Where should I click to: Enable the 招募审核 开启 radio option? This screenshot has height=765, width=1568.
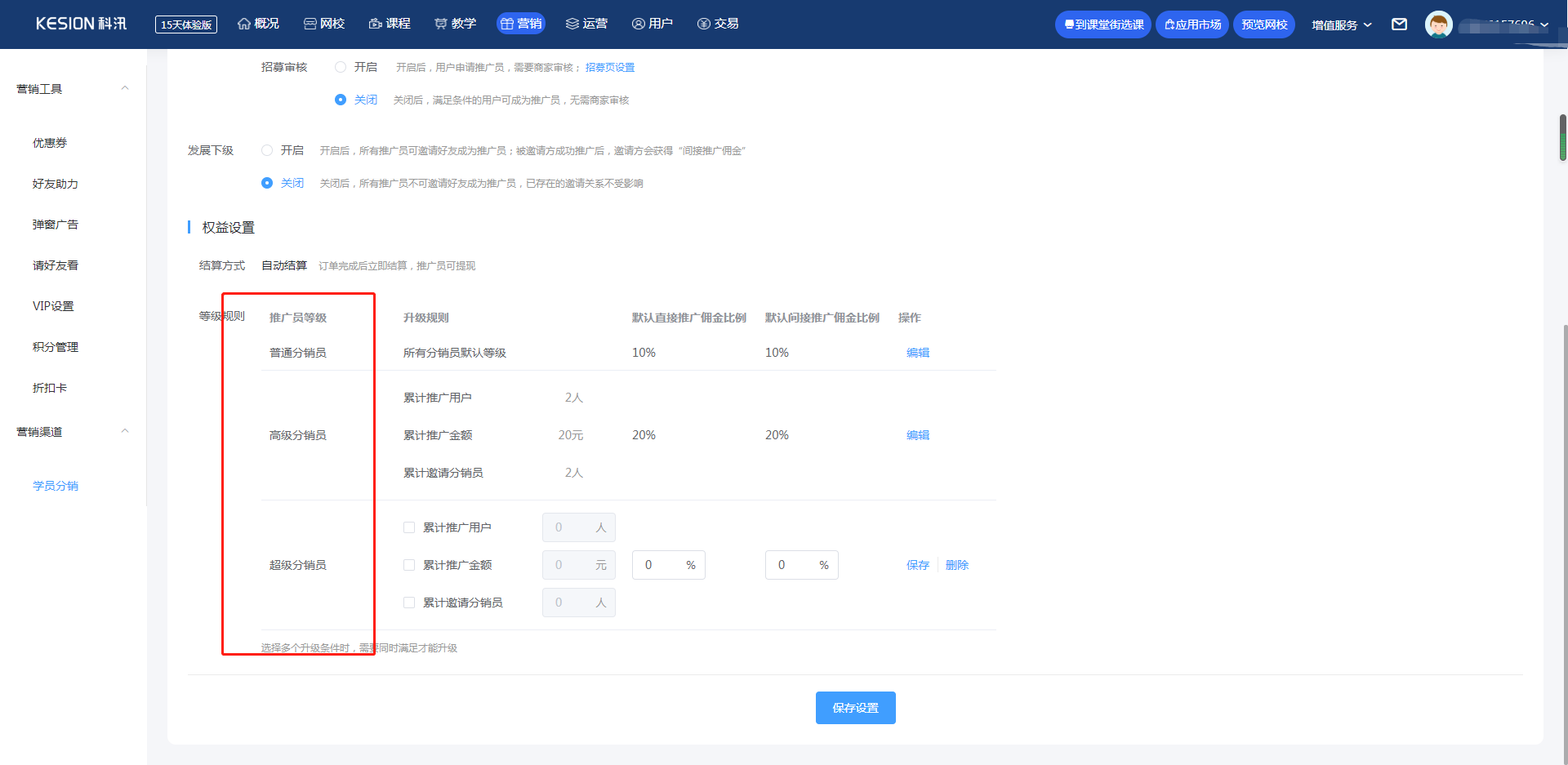[341, 67]
